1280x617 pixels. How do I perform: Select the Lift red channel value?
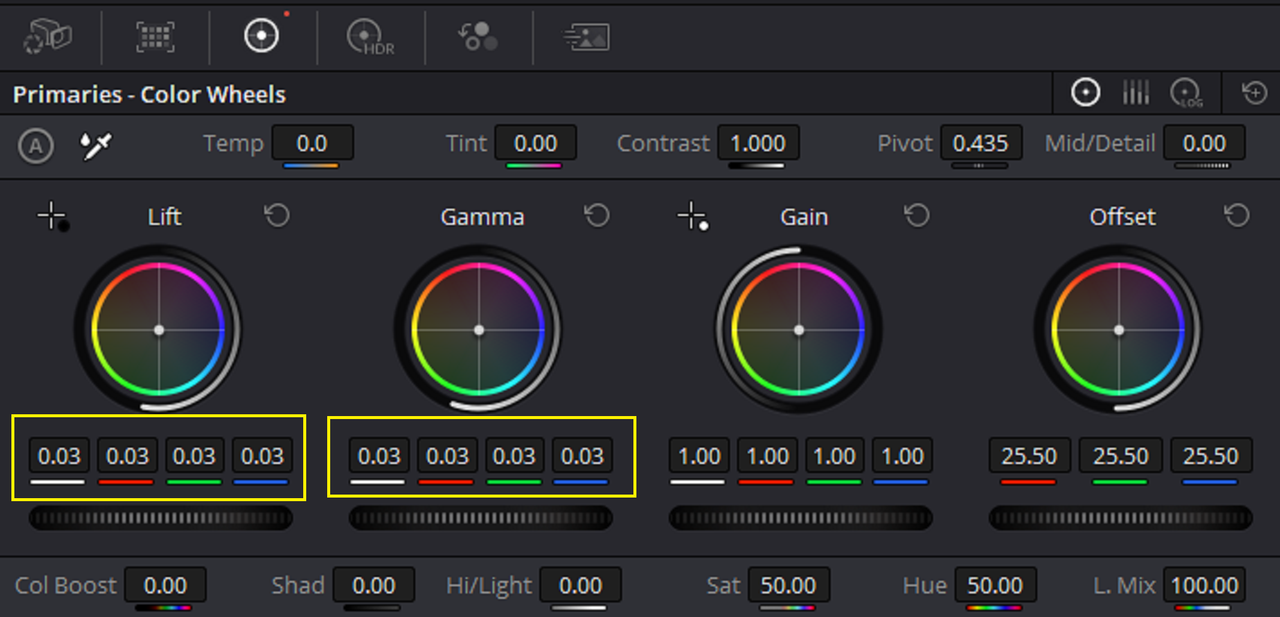click(127, 456)
